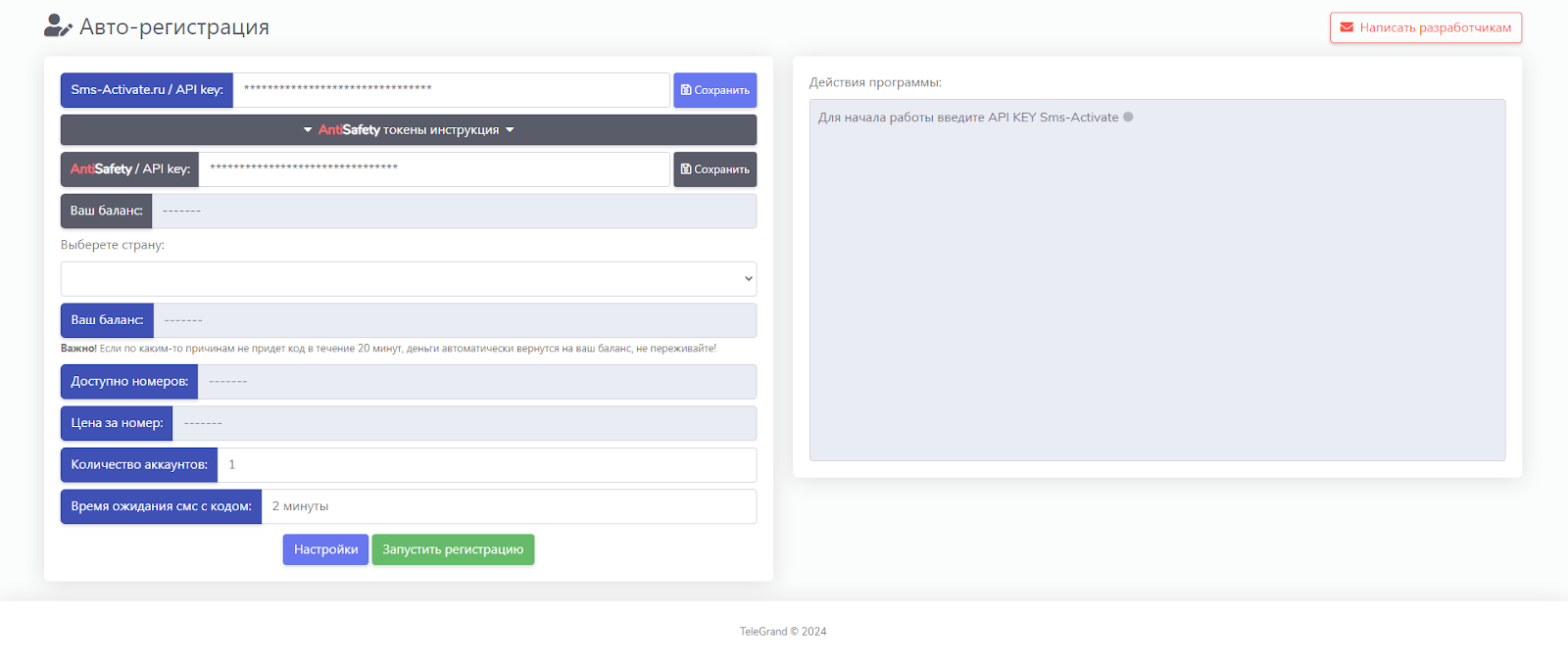Click the Действия программы log area
The height and width of the screenshot is (663, 1568).
tap(1157, 280)
